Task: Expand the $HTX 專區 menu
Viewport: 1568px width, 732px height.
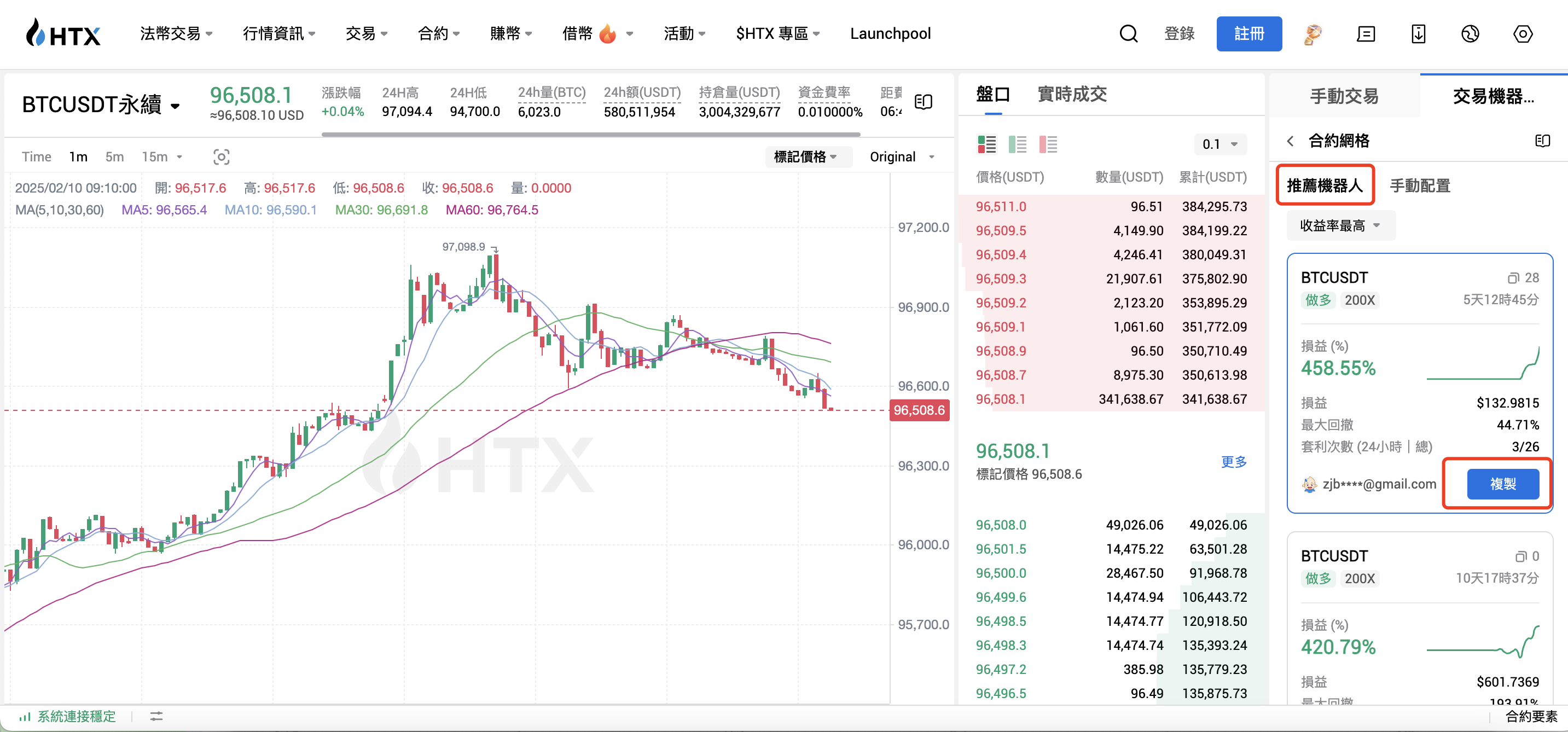Action: click(777, 33)
